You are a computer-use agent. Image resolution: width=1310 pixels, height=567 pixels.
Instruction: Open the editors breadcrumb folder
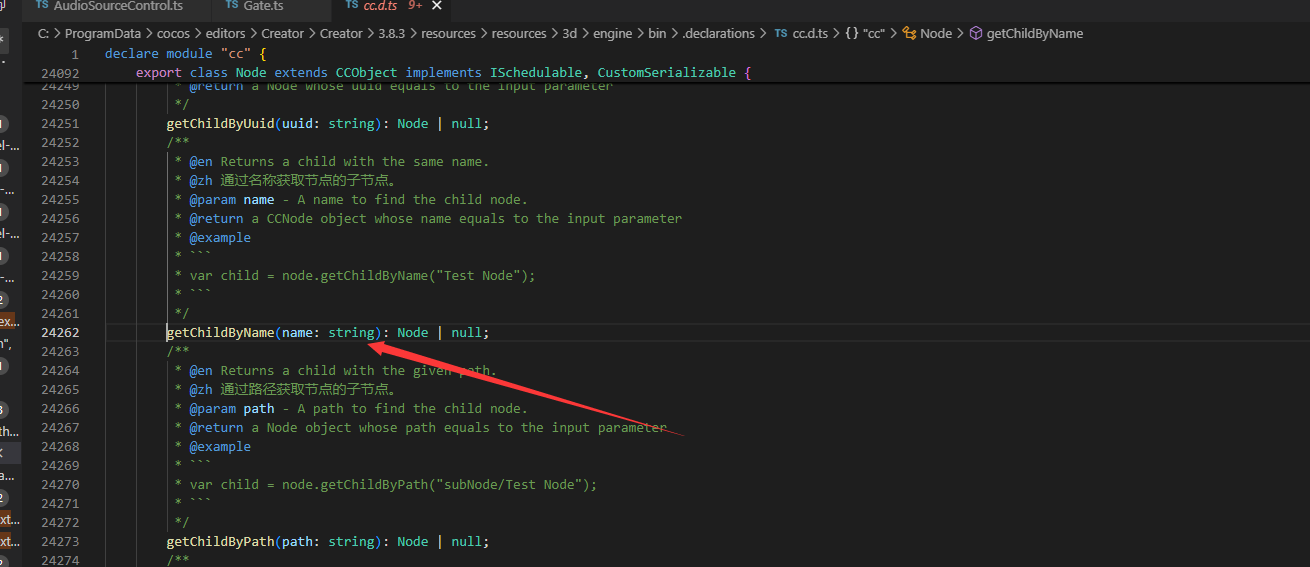coord(226,33)
